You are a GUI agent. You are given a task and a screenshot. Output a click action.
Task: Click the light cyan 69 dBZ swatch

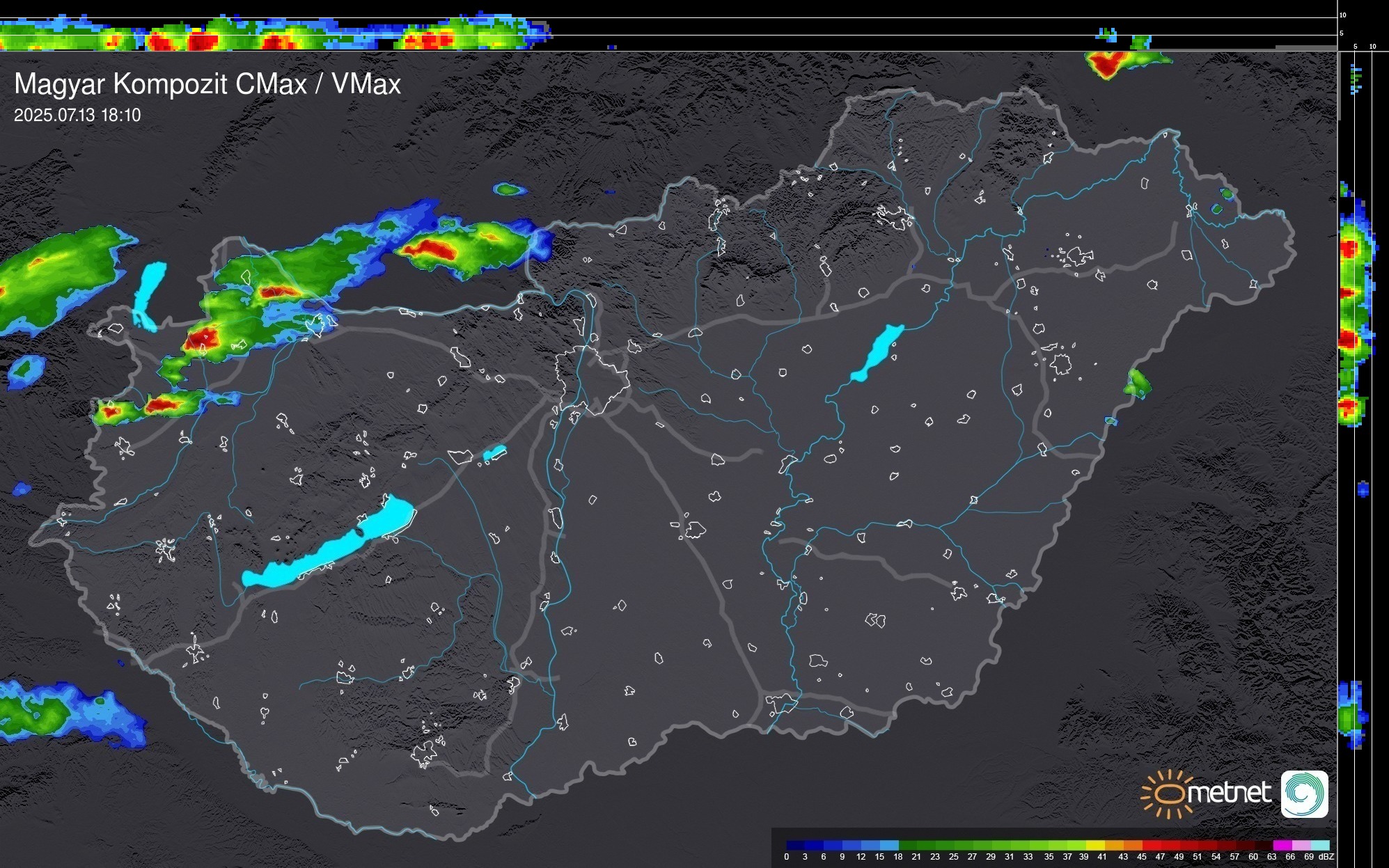pyautogui.click(x=1319, y=845)
